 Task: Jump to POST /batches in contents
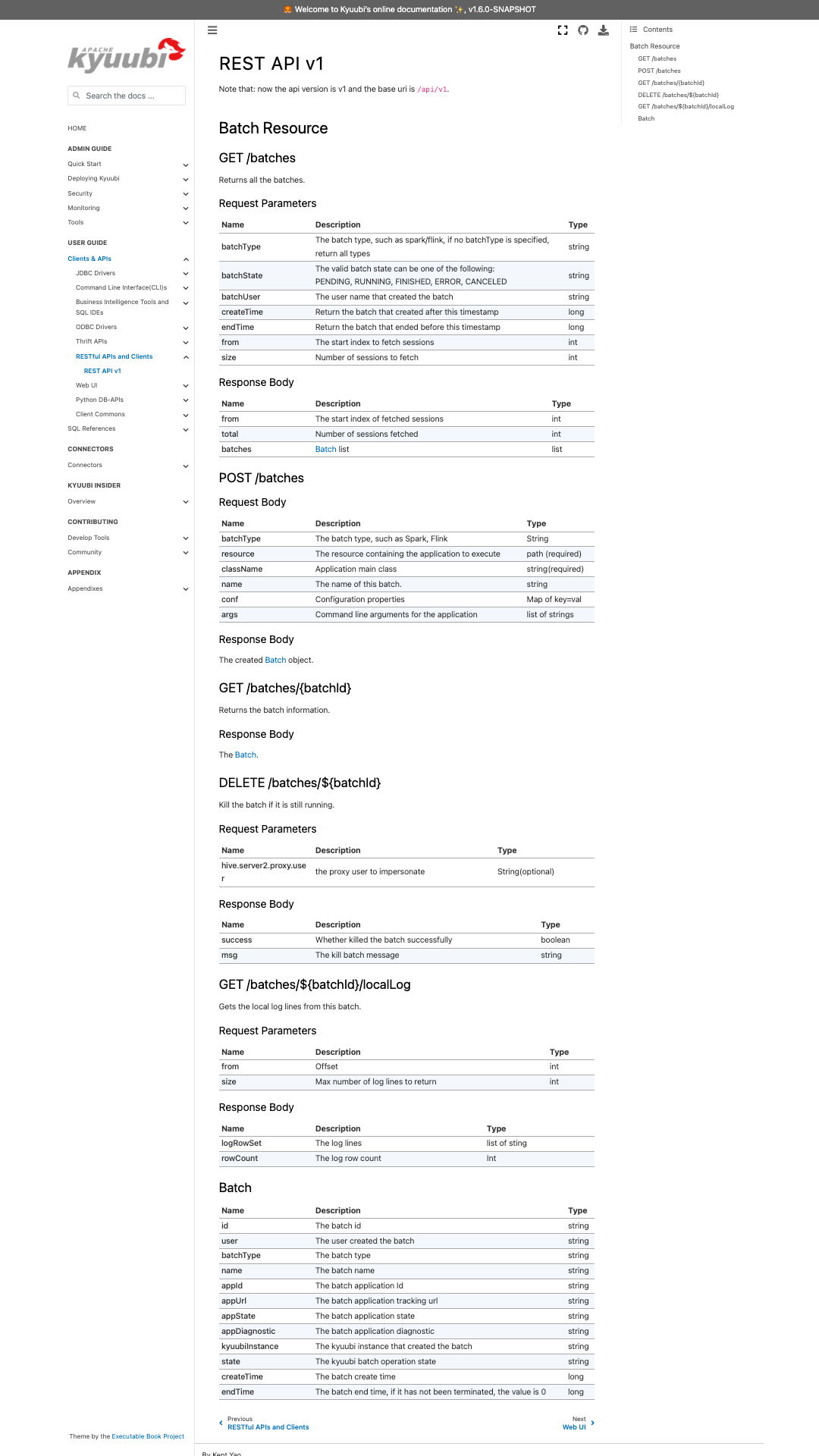coord(659,71)
